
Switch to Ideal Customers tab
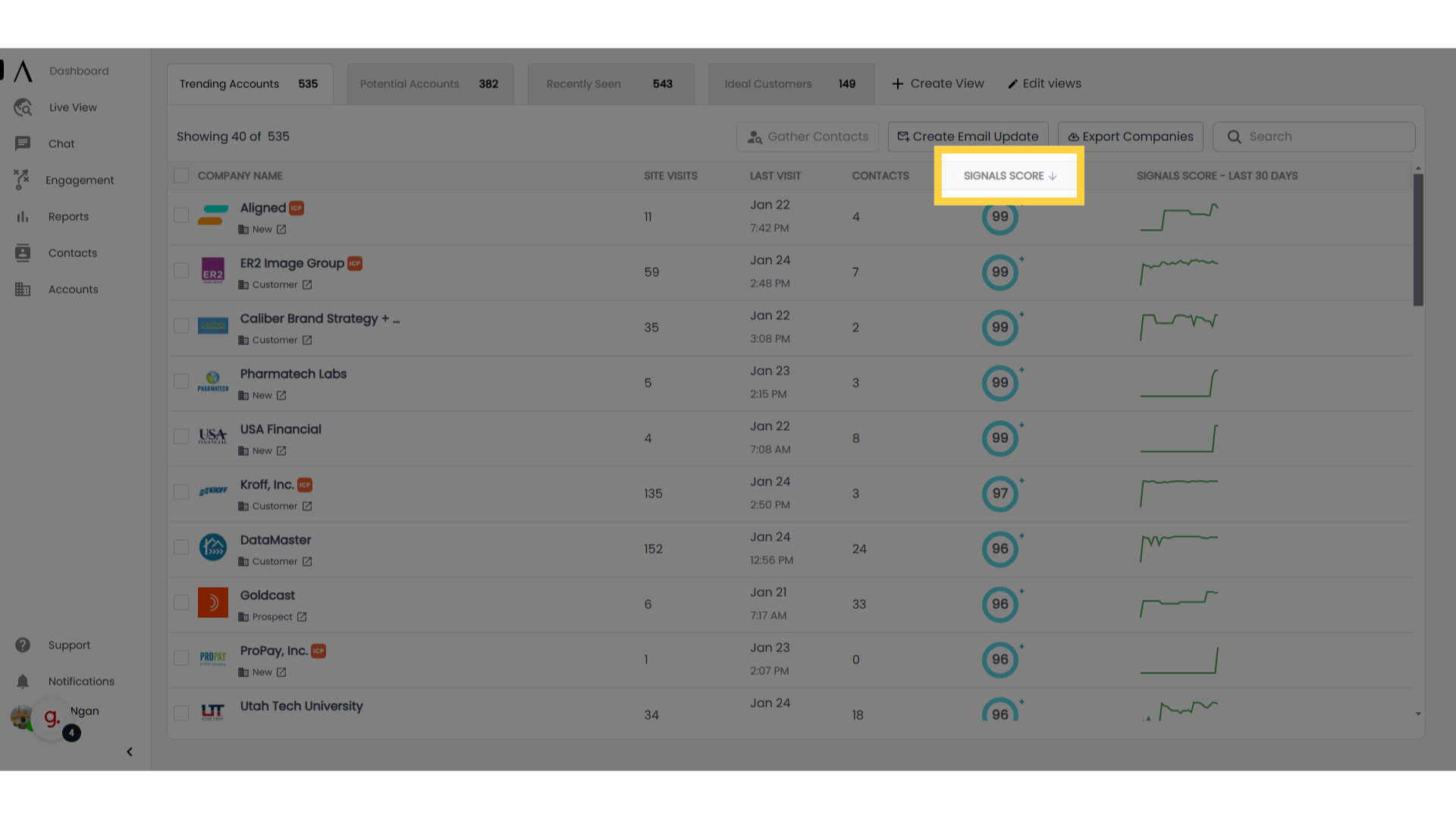pyautogui.click(x=789, y=83)
